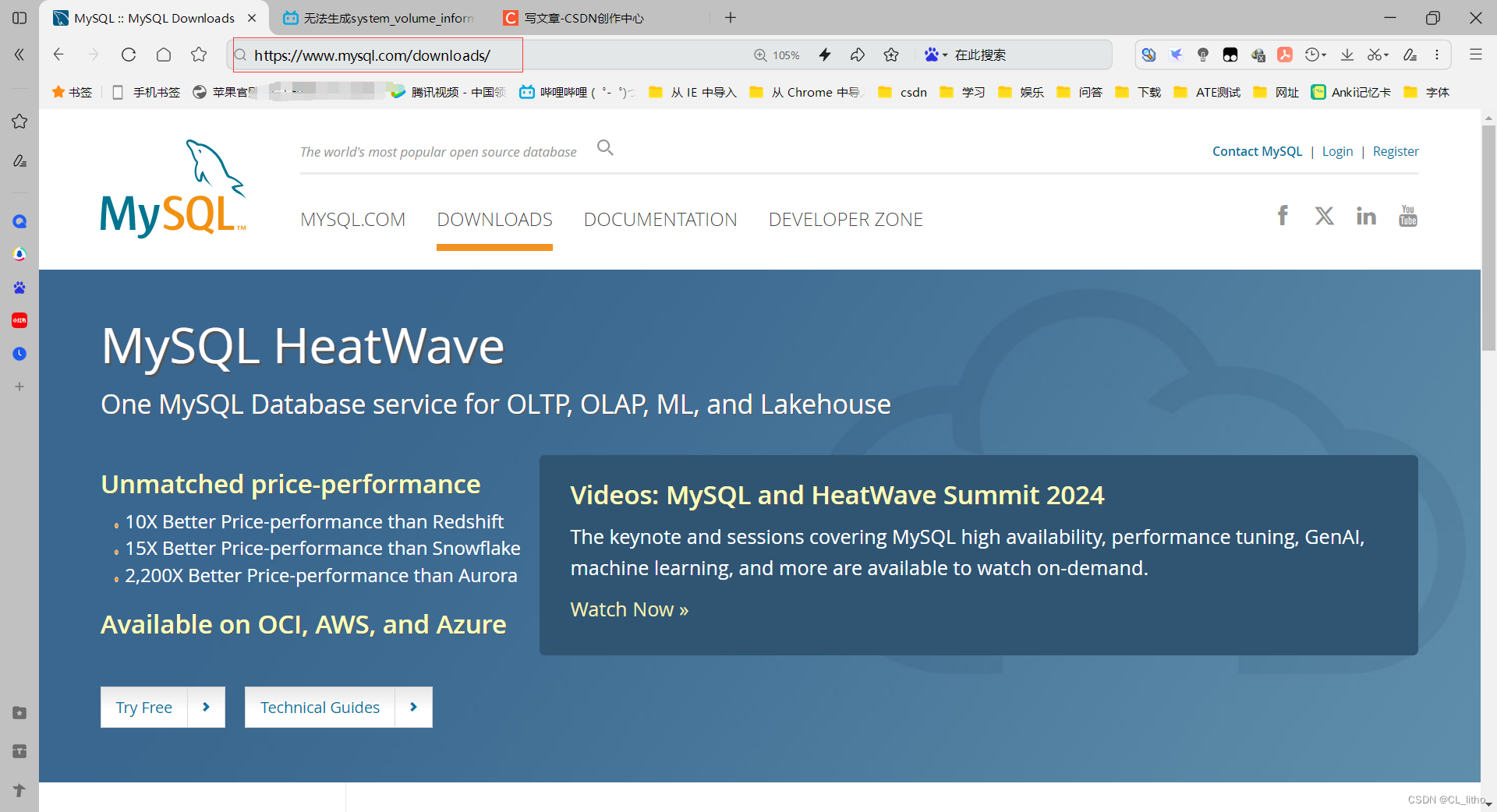Click the Contact MySQL link

coord(1257,151)
